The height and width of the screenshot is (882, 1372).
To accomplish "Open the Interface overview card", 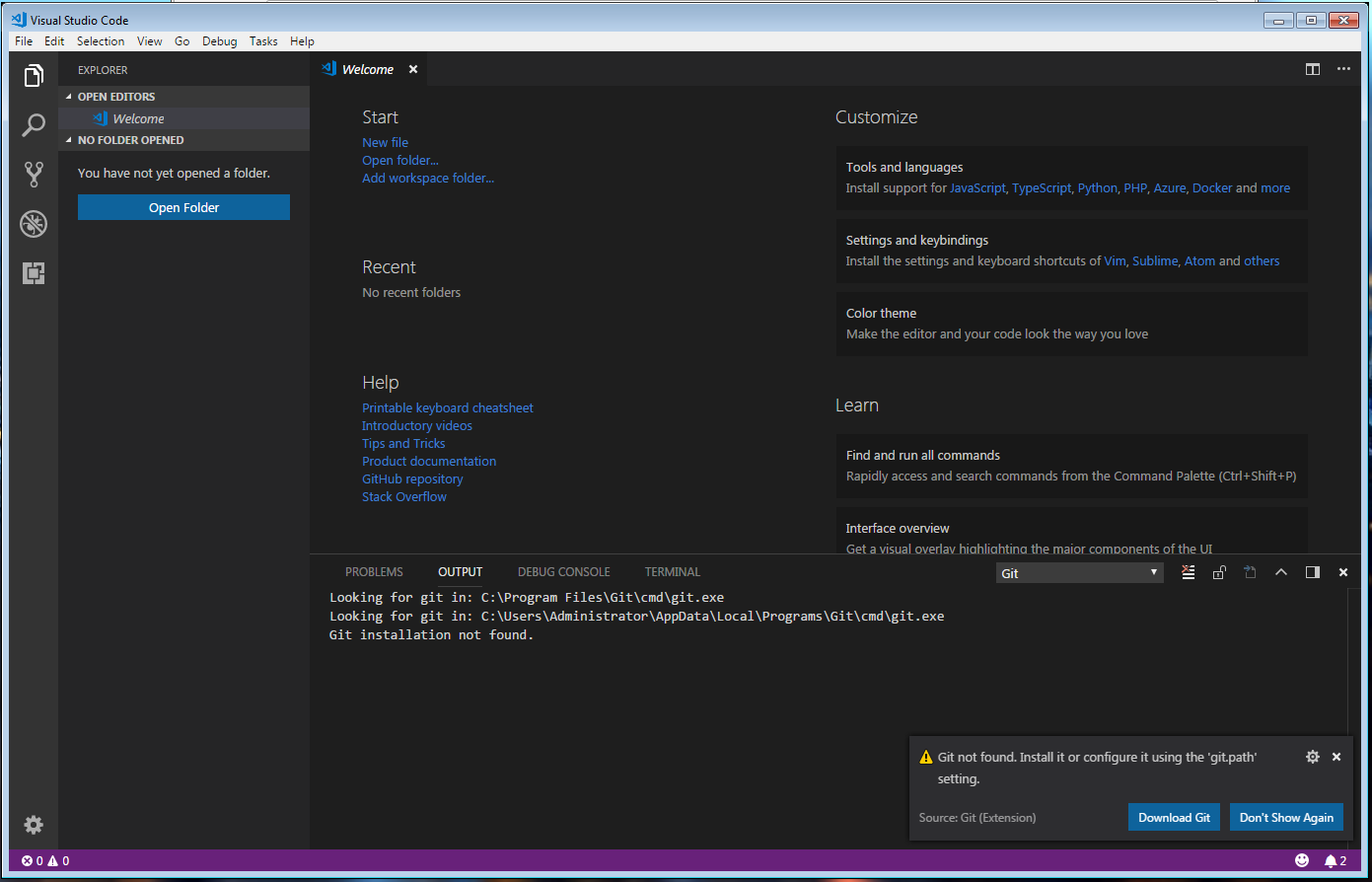I will 1071,531.
